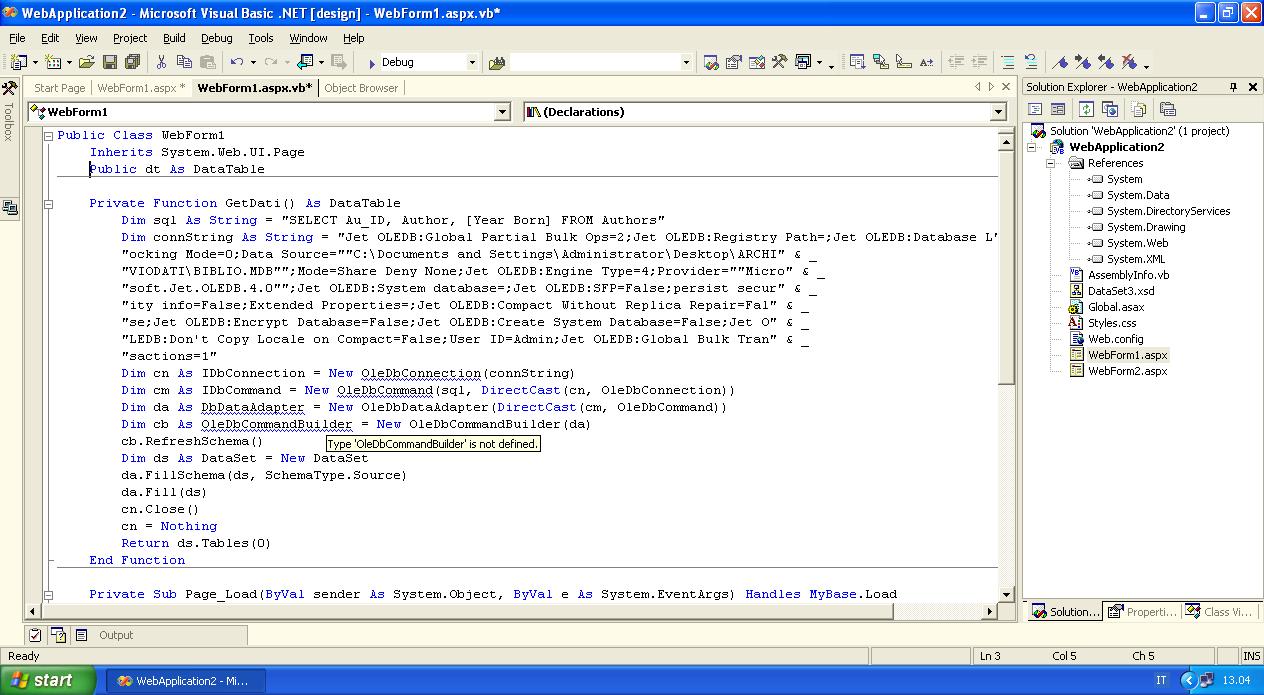Open Solution Explorer from the standard toolbar

click(711, 62)
